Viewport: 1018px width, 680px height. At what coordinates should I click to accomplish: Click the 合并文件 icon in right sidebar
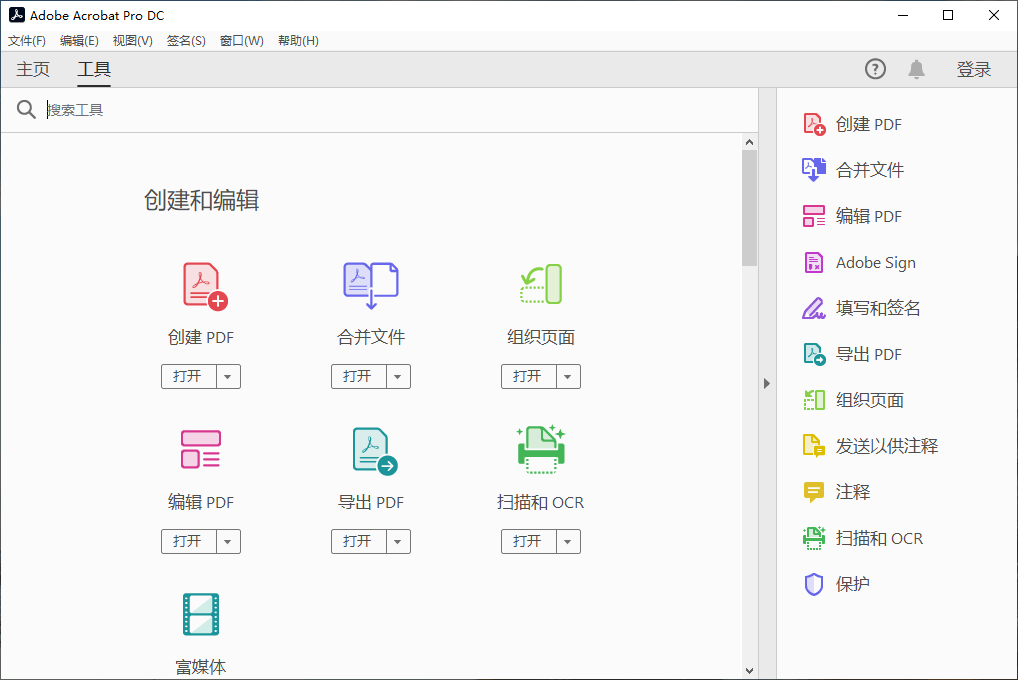tap(814, 170)
